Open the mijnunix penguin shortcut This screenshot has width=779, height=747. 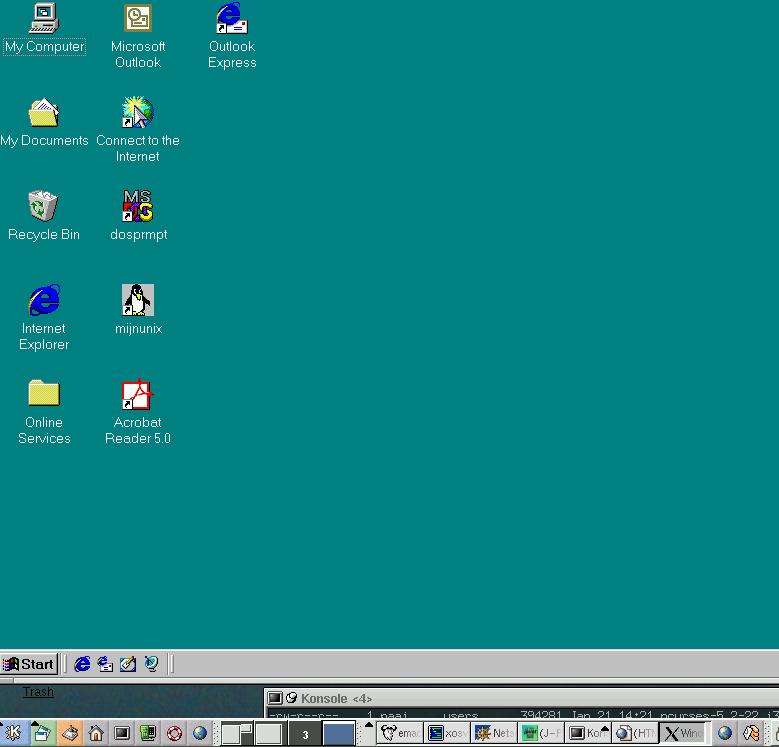coord(138,301)
